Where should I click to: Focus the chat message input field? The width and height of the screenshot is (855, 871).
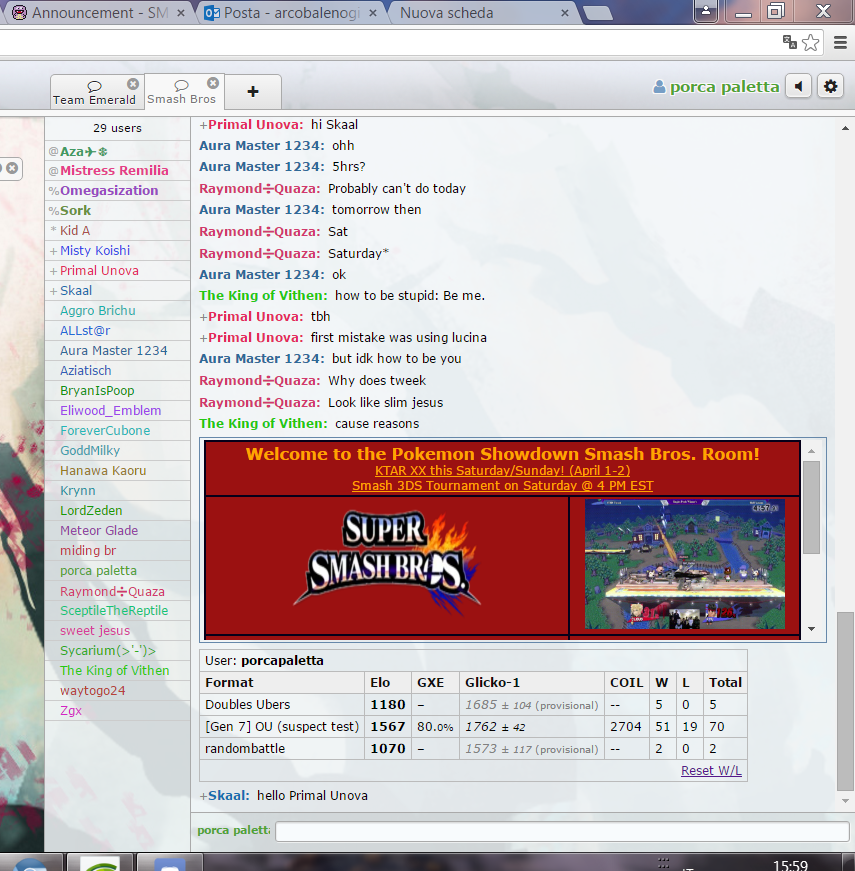click(562, 831)
